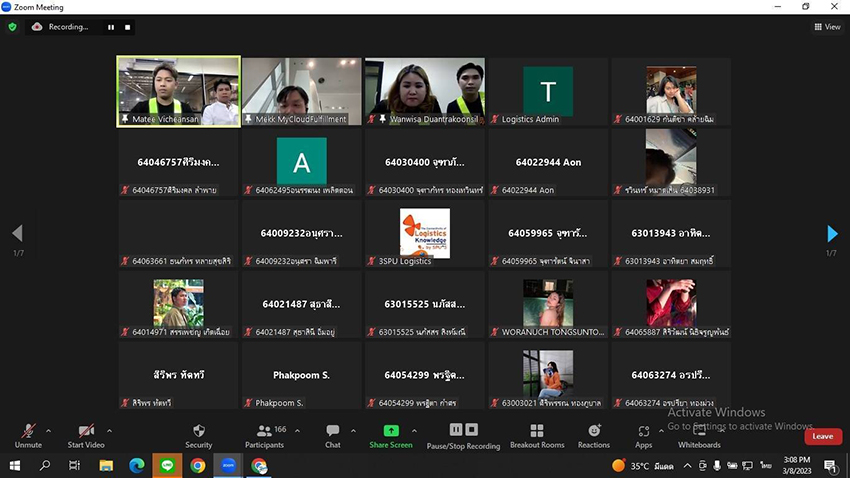Select Matee Vicheansan video tile
The width and height of the screenshot is (850, 478).
tap(178, 92)
